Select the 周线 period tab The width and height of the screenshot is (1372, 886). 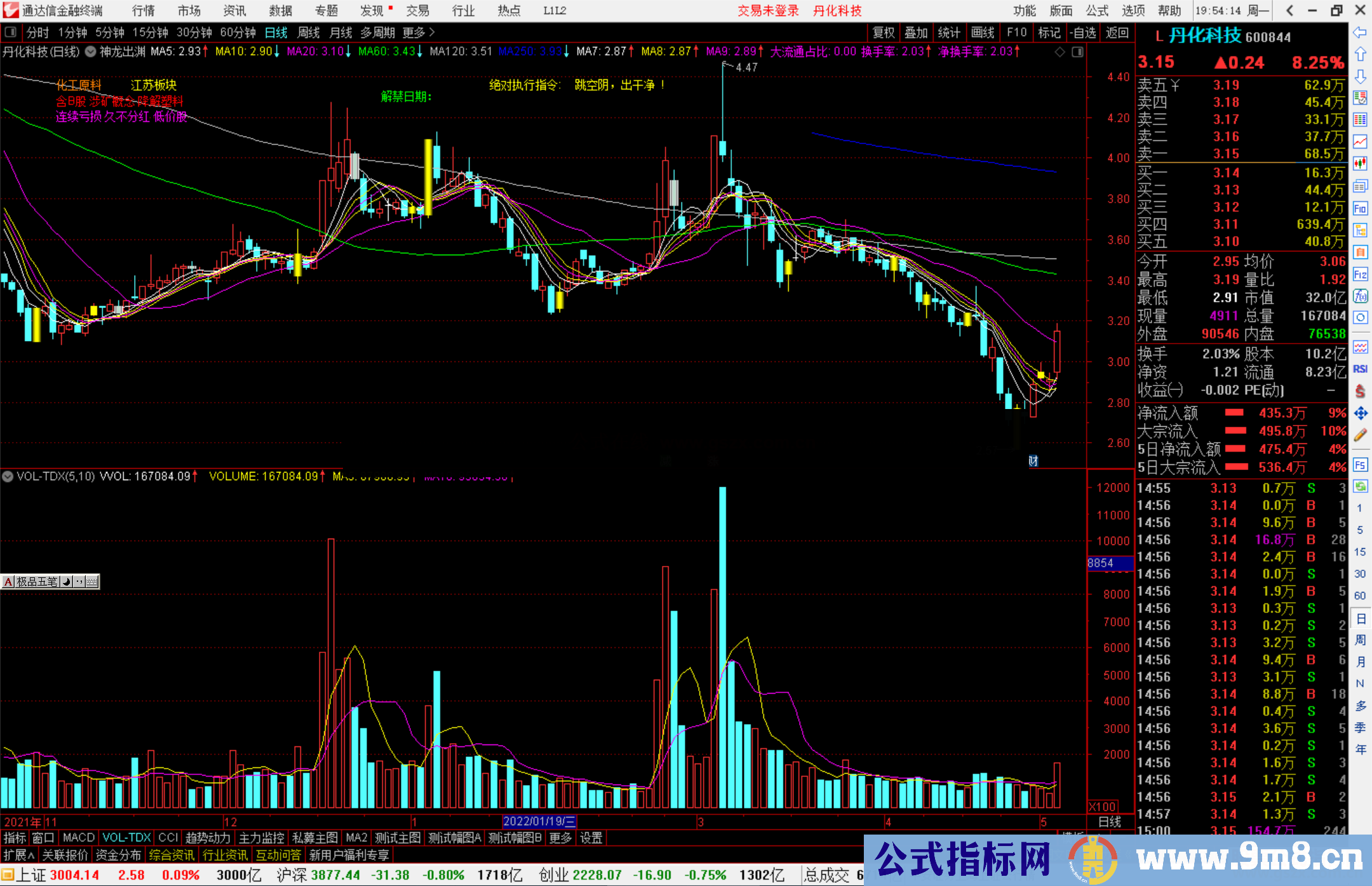pos(309,32)
